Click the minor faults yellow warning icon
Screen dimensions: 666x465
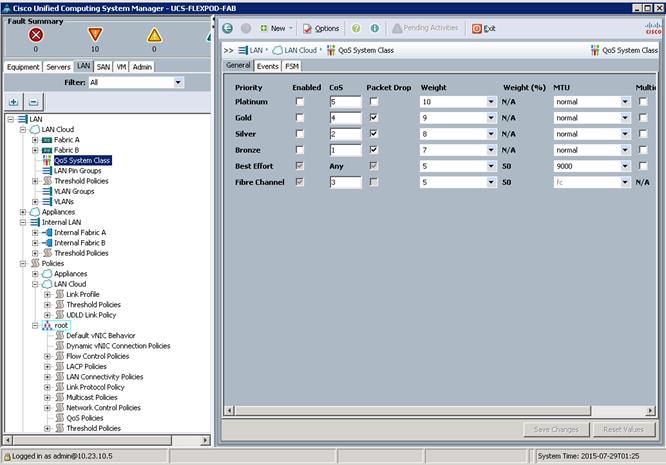(x=154, y=35)
